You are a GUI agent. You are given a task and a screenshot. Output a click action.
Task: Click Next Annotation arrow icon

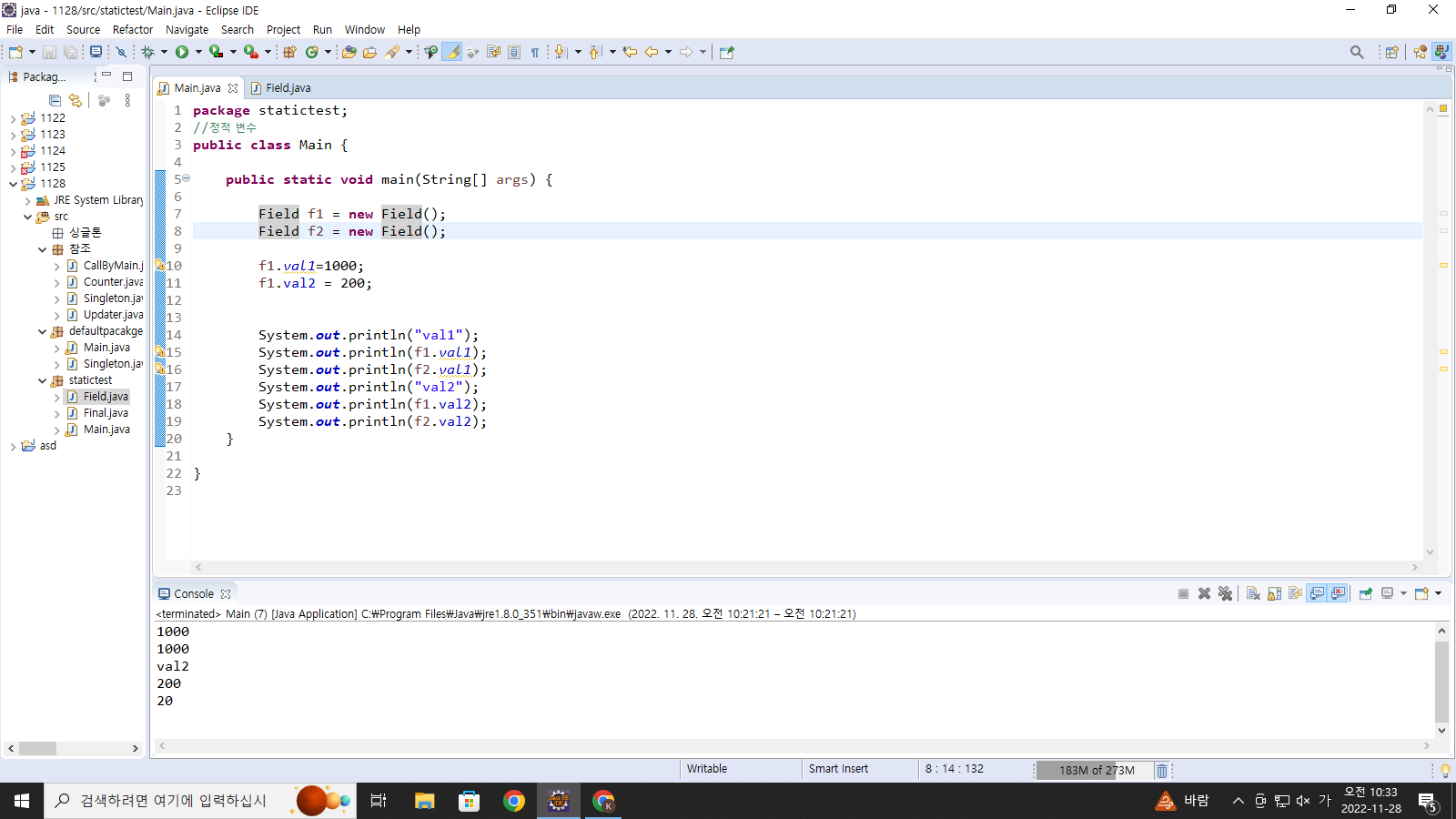coord(561,52)
